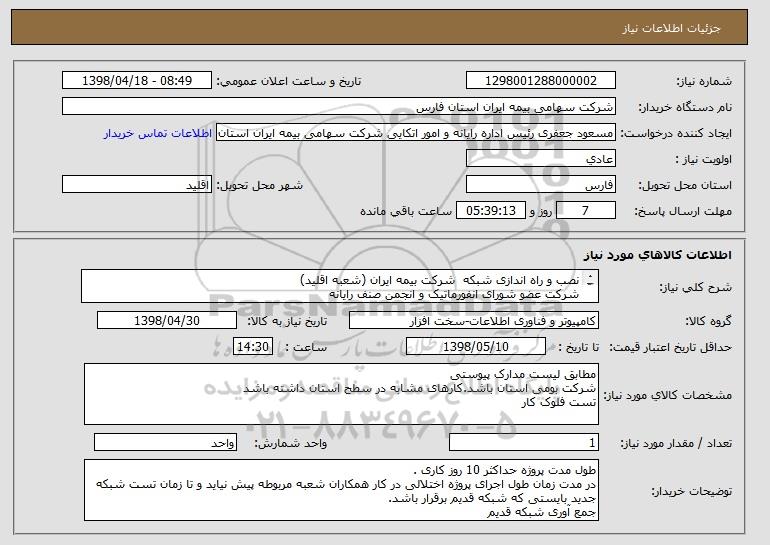Click the line شرکت عضو شورای انفورماتیک
The width and height of the screenshot is (770, 545).
(454, 294)
